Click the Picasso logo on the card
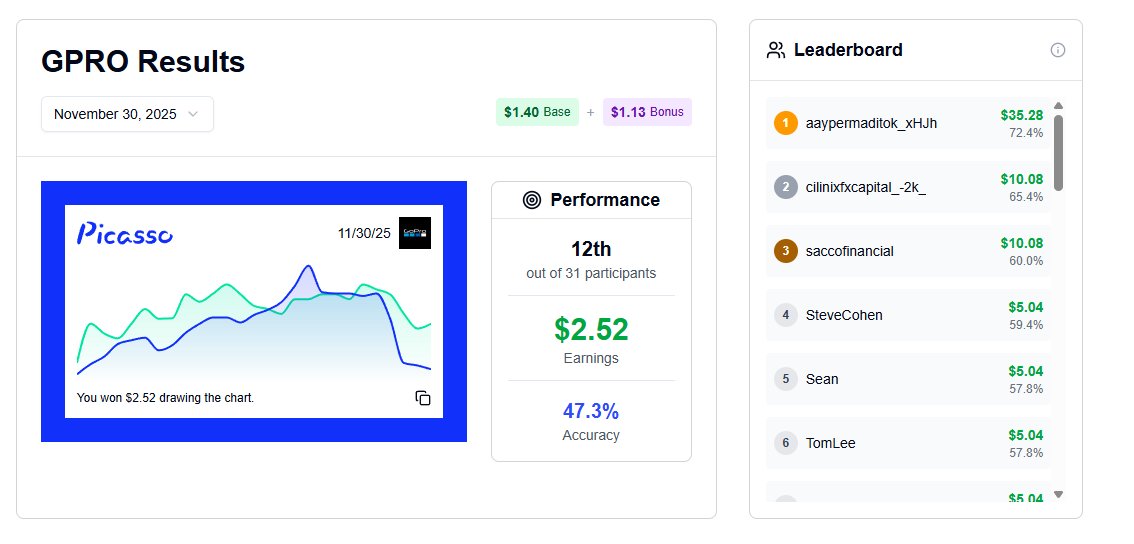 coord(125,233)
